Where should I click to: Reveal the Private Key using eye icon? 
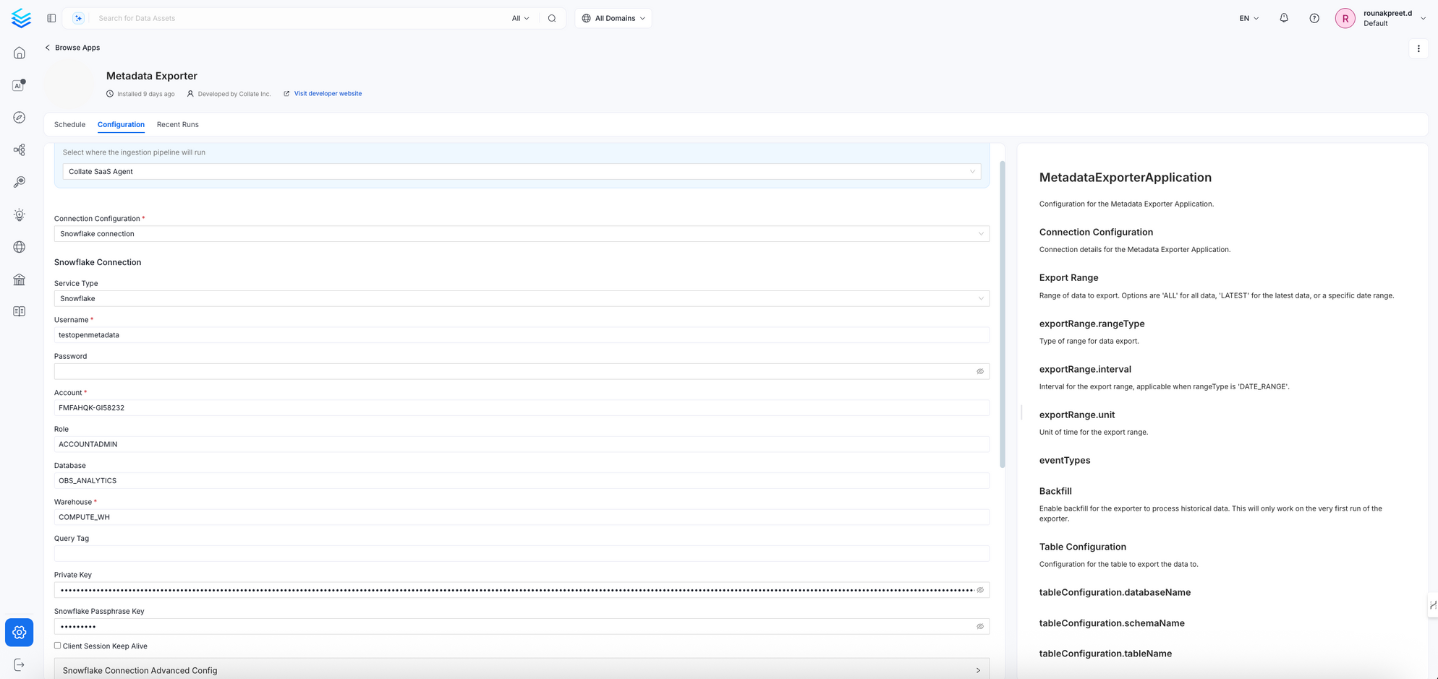pos(980,590)
